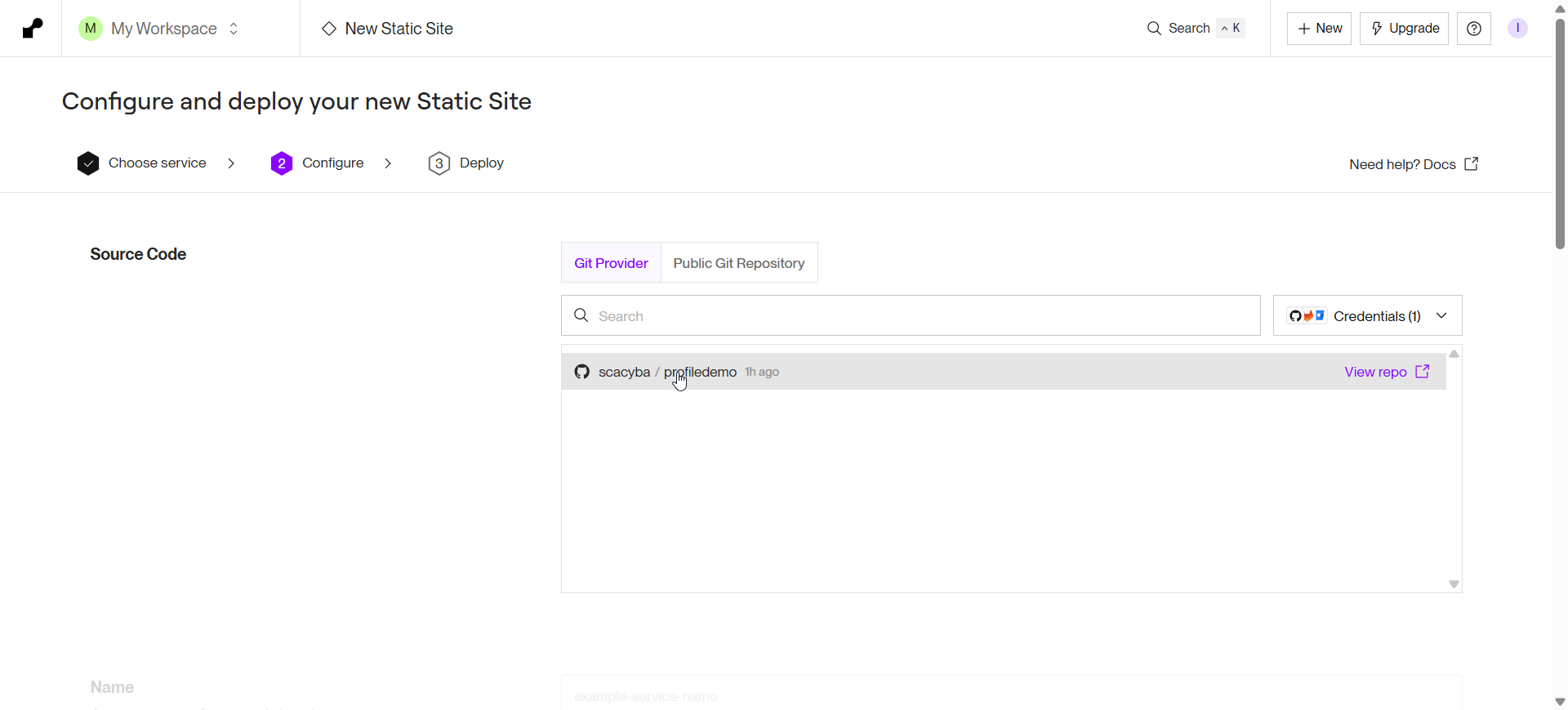Viewport: 1568px width, 710px height.
Task: Open the Credentials (1) dropdown
Action: (1367, 315)
